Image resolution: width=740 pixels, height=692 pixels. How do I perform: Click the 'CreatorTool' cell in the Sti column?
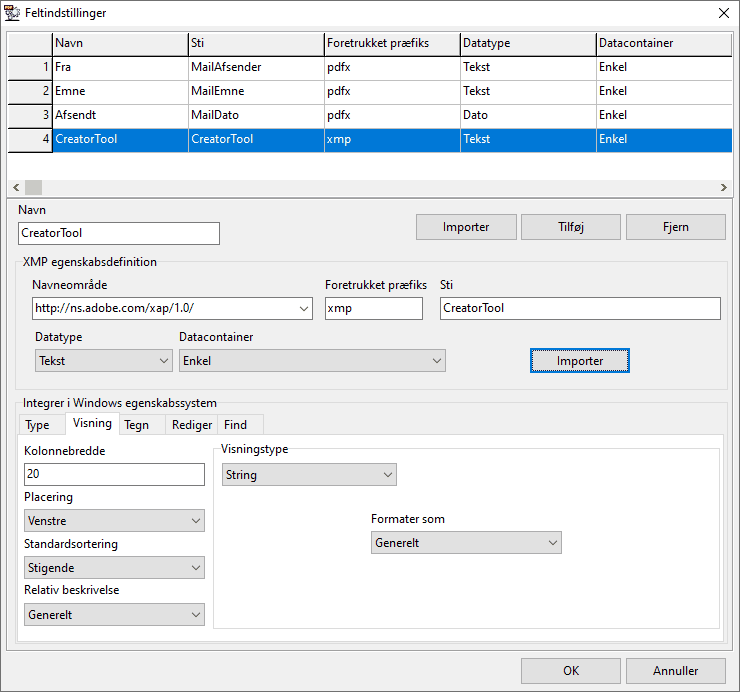pos(256,140)
